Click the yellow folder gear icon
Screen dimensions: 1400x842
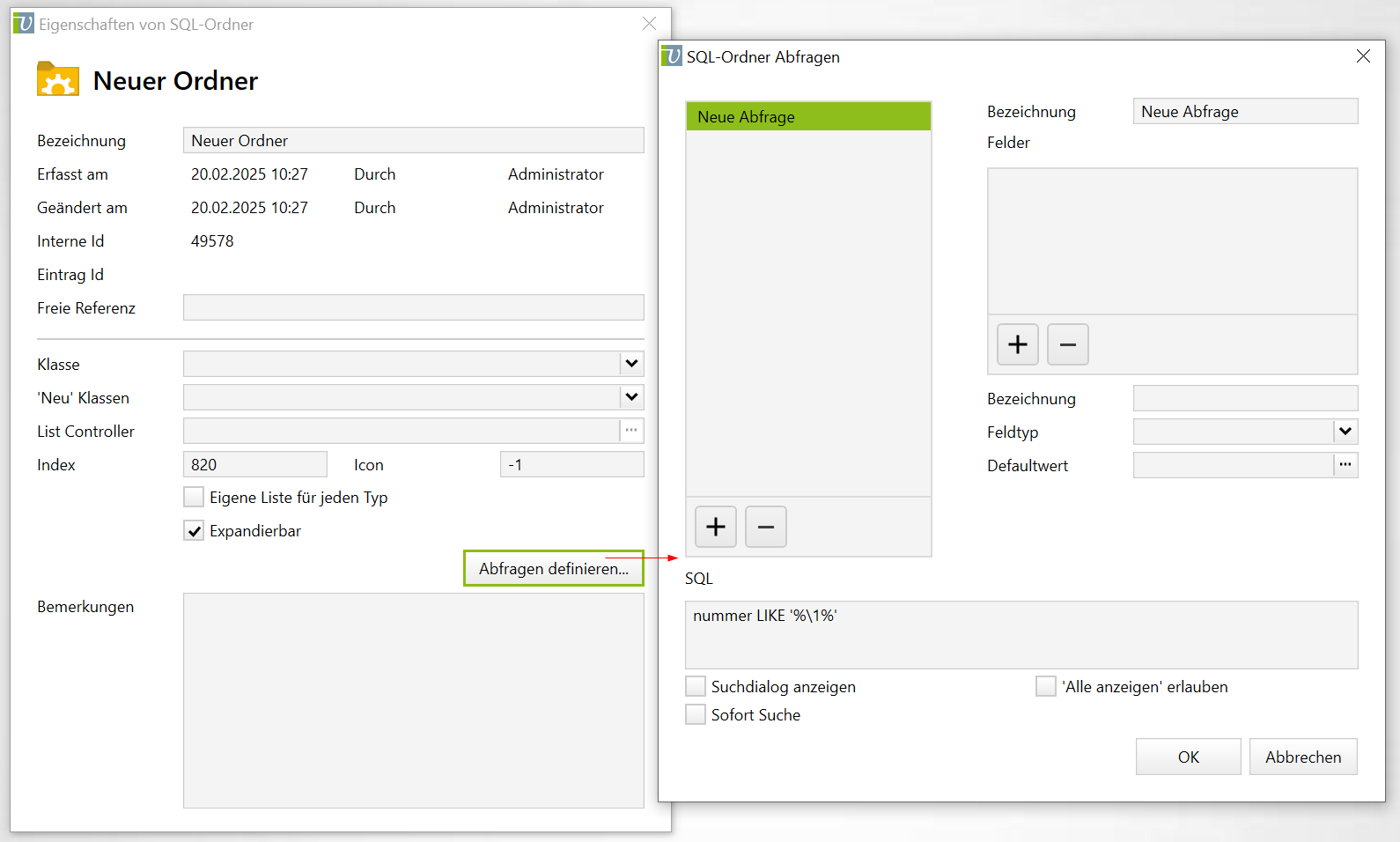(58, 79)
